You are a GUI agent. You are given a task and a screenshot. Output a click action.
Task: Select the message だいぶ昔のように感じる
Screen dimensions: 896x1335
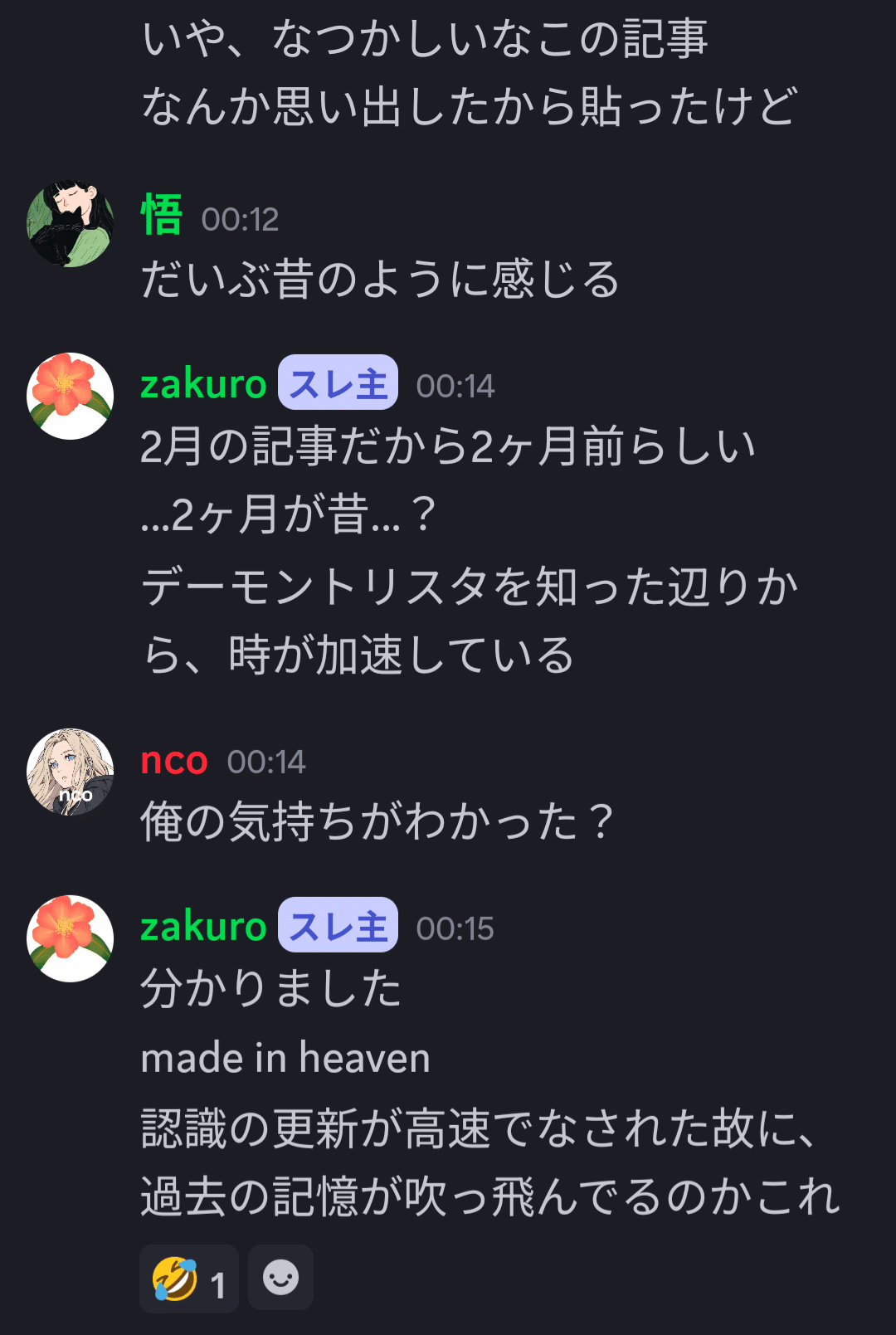[x=381, y=280]
